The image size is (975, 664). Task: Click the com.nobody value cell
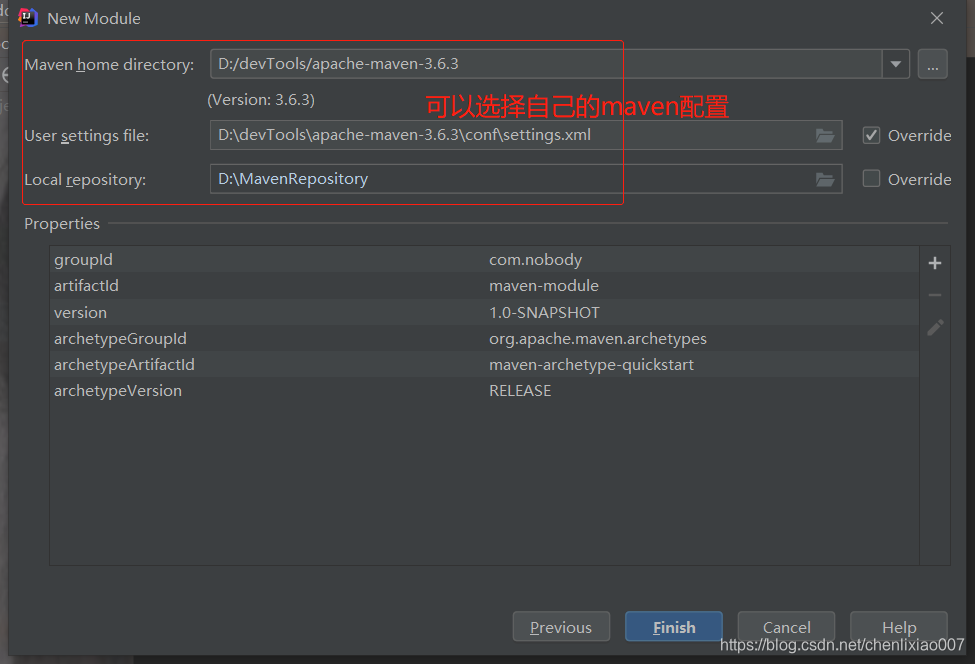(535, 259)
